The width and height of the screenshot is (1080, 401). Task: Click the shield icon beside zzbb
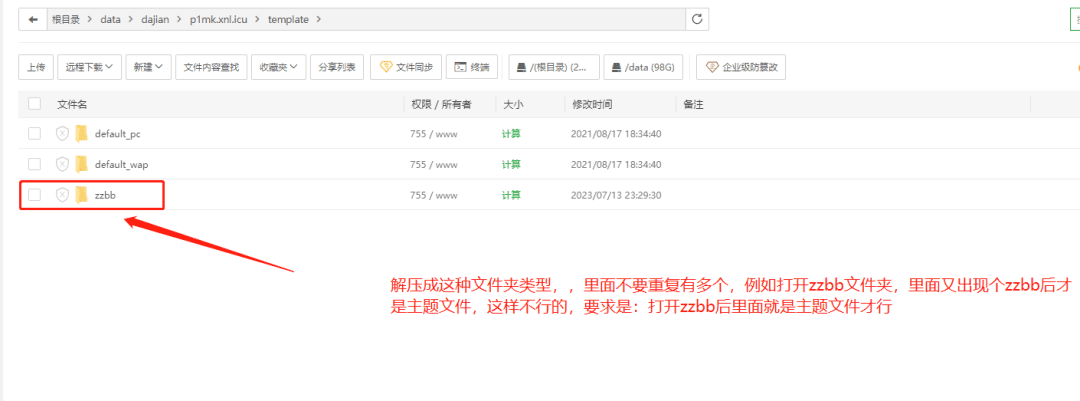coord(62,195)
